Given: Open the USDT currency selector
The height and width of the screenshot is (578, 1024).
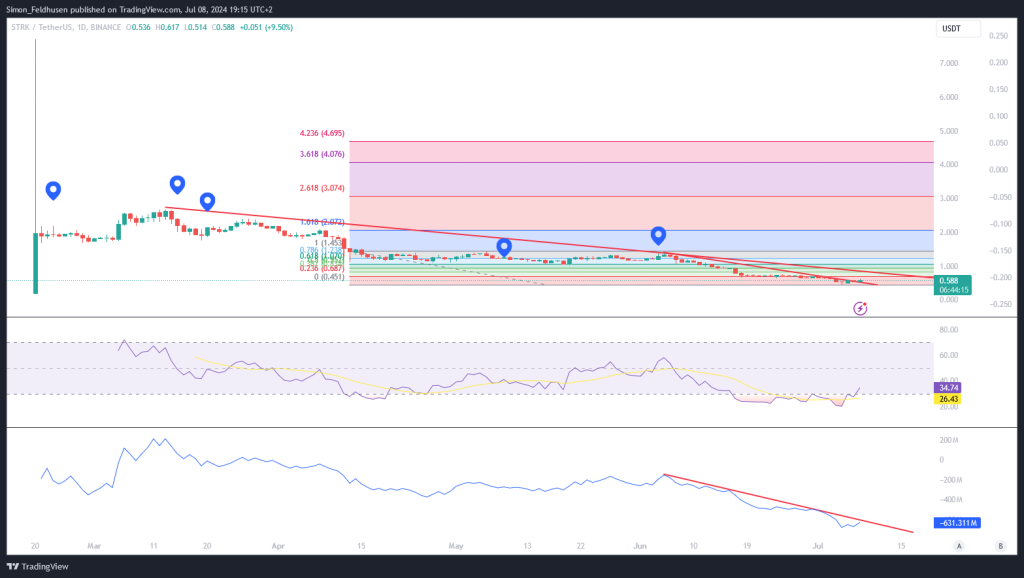Looking at the screenshot, I should 958,29.
